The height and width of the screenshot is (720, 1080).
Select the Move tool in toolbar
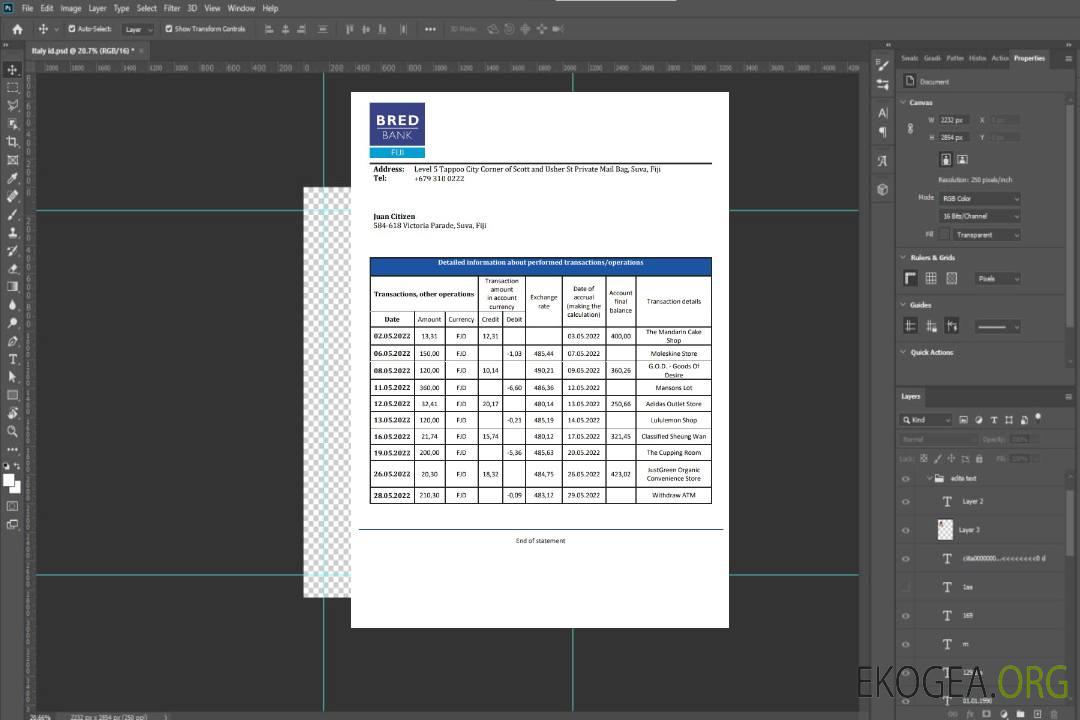(x=12, y=70)
